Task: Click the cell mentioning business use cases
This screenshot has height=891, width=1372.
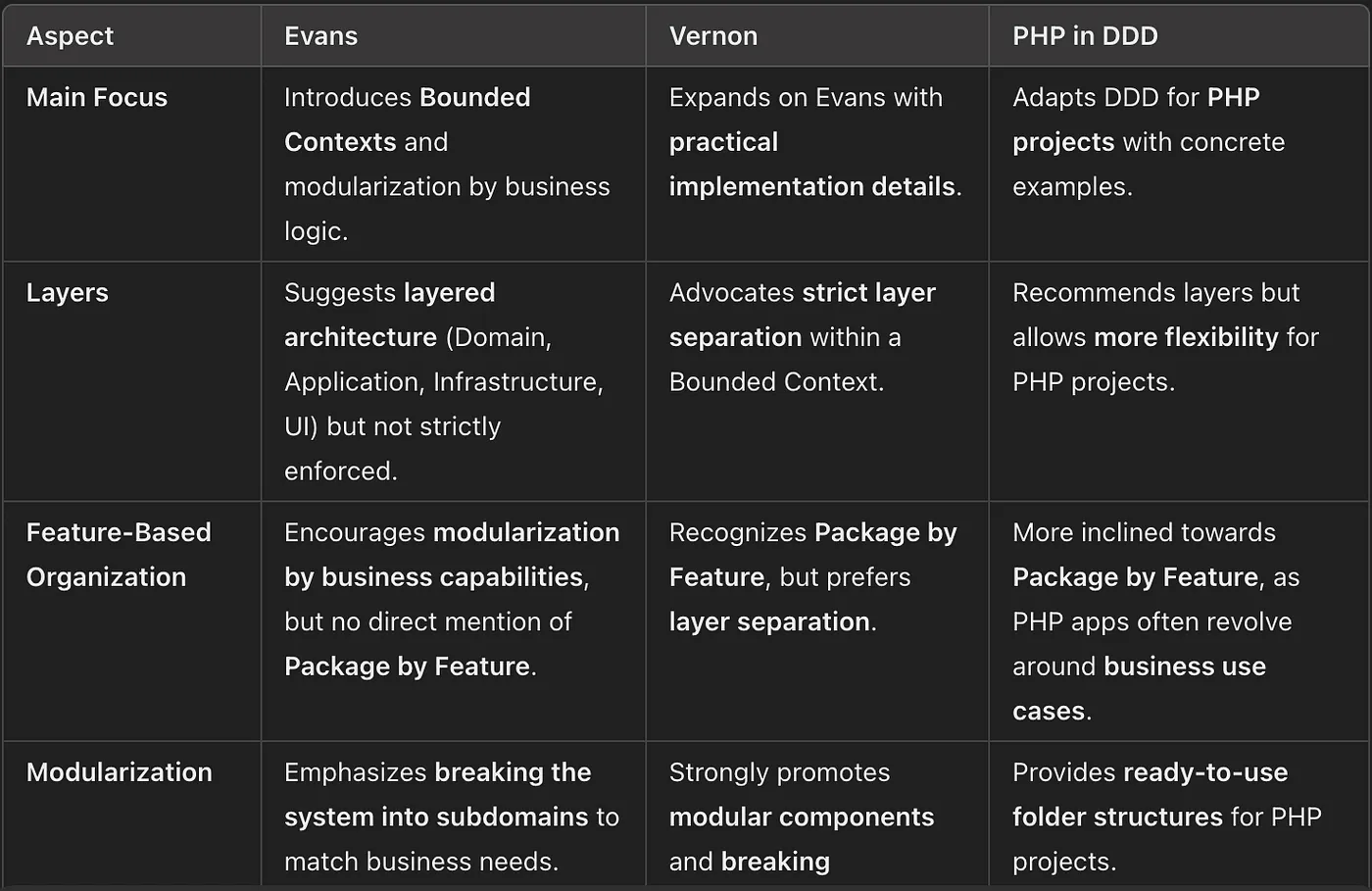Action: tap(1179, 621)
